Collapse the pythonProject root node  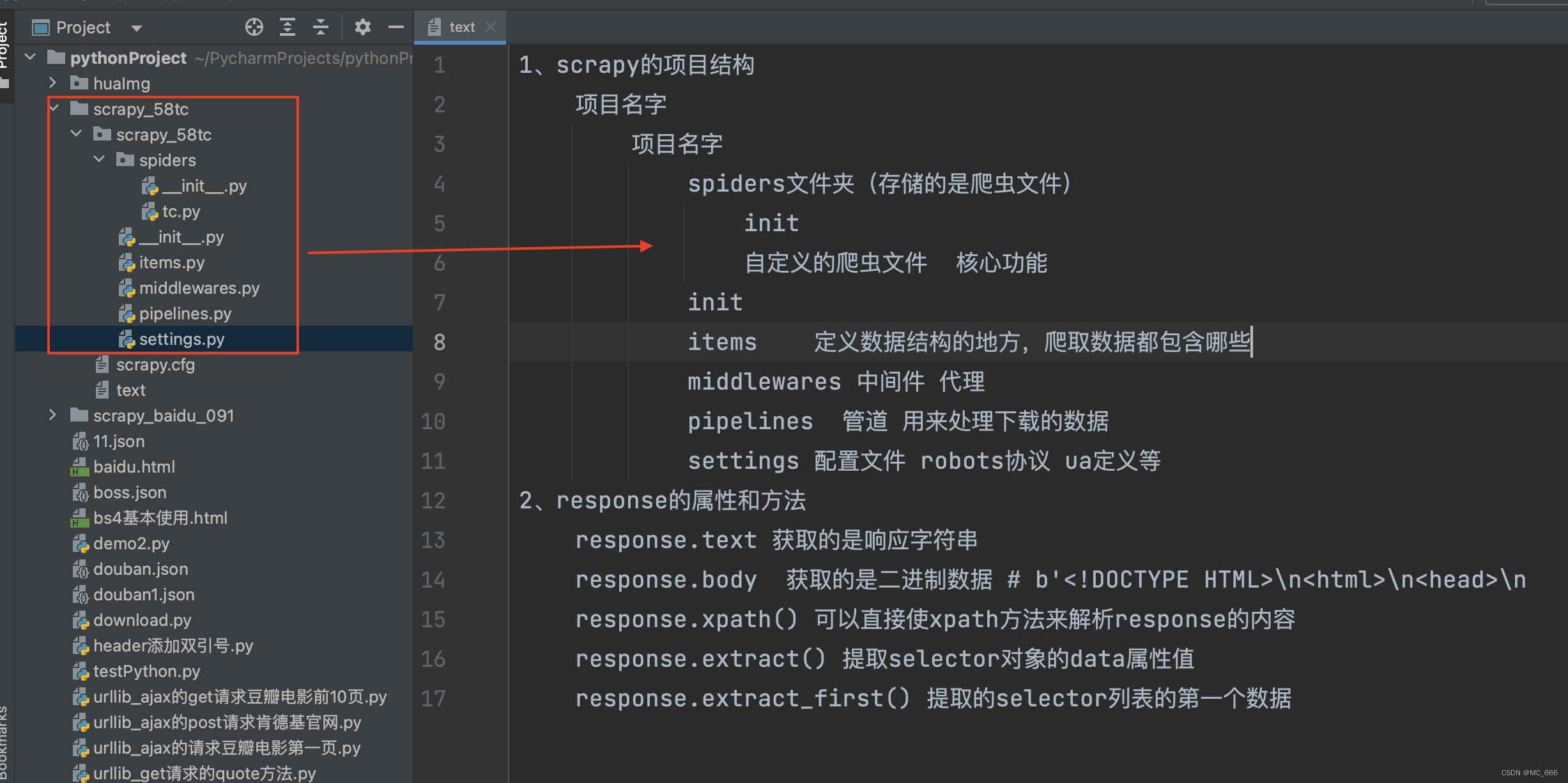coord(30,57)
